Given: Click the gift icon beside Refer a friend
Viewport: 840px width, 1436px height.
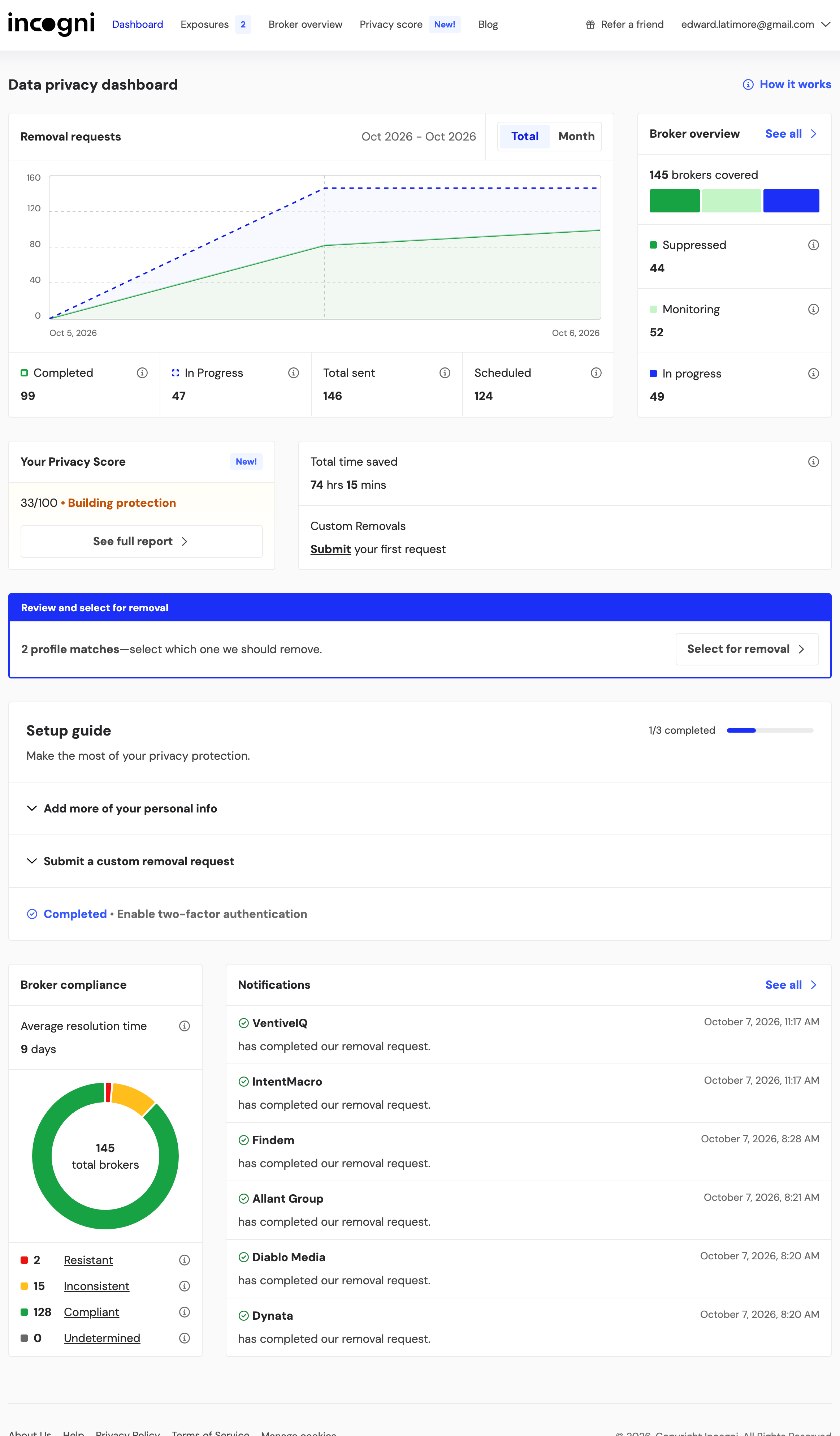Looking at the screenshot, I should click(590, 25).
